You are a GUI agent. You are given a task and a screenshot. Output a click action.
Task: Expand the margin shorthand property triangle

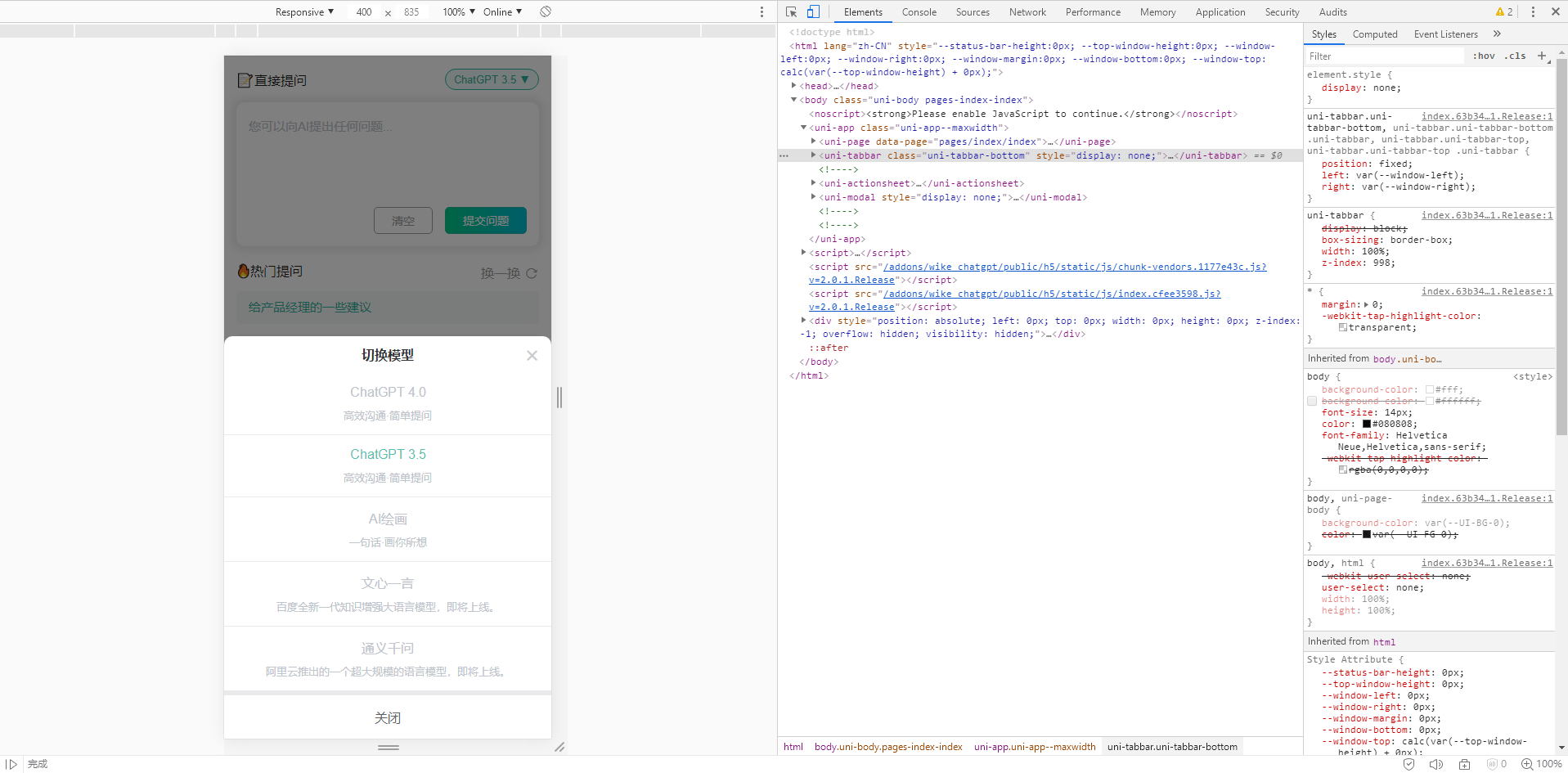[x=1367, y=304]
